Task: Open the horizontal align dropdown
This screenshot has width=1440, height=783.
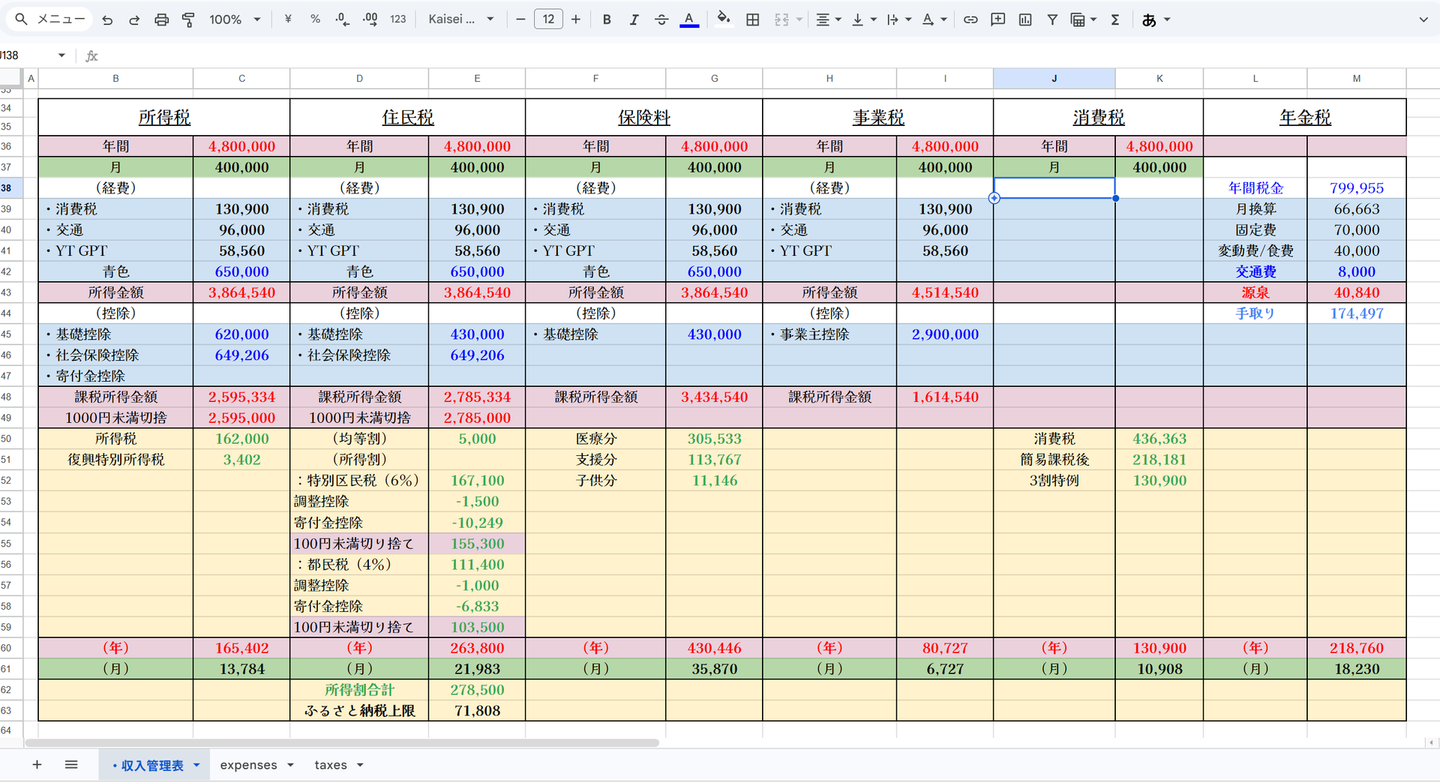Action: point(827,19)
